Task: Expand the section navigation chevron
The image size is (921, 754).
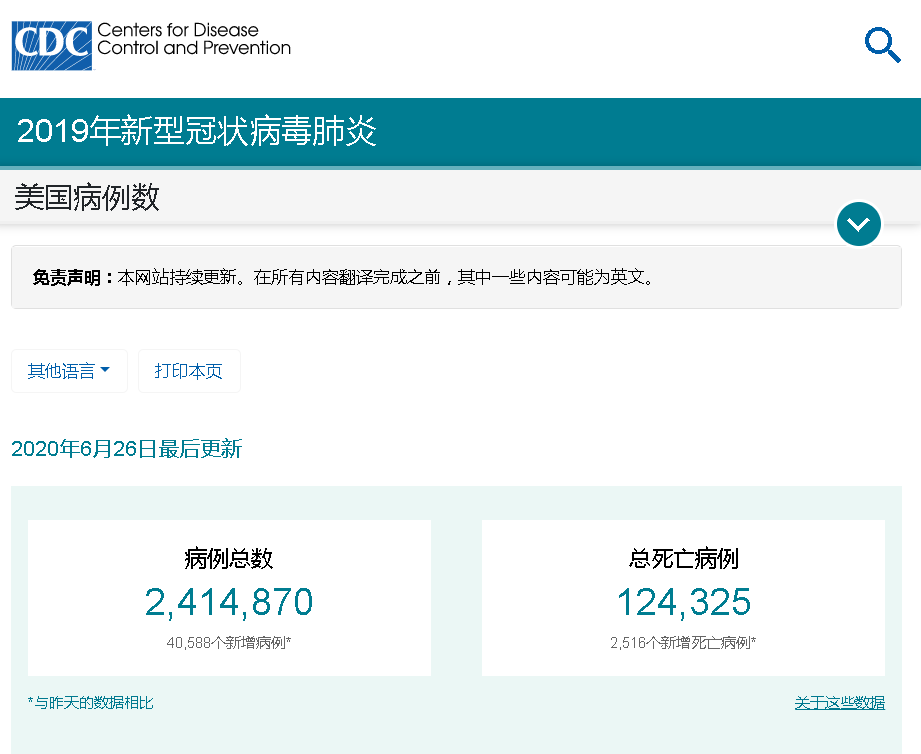Action: click(x=858, y=224)
